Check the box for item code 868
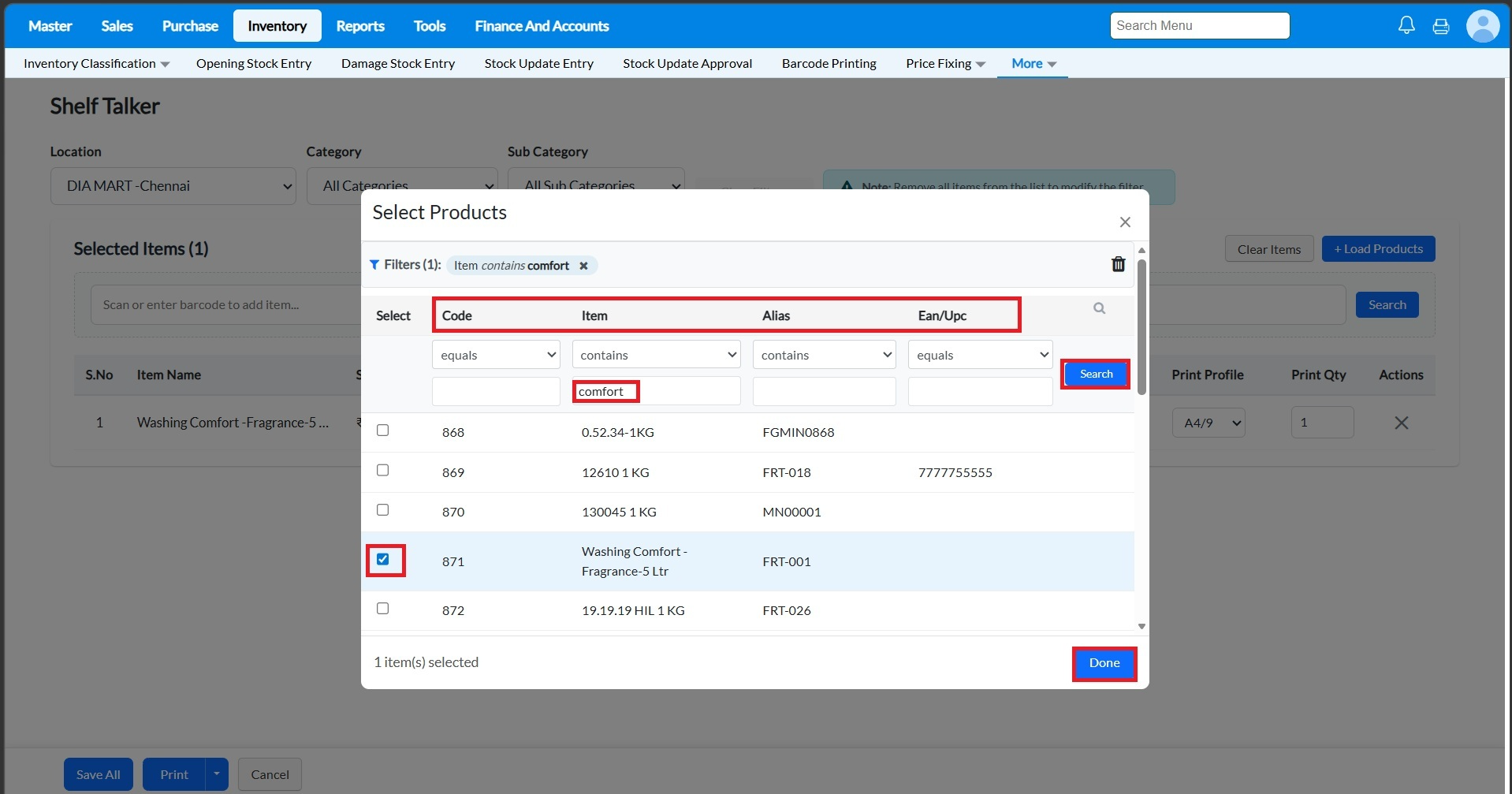Screen dimensions: 1512x794 (383, 431)
